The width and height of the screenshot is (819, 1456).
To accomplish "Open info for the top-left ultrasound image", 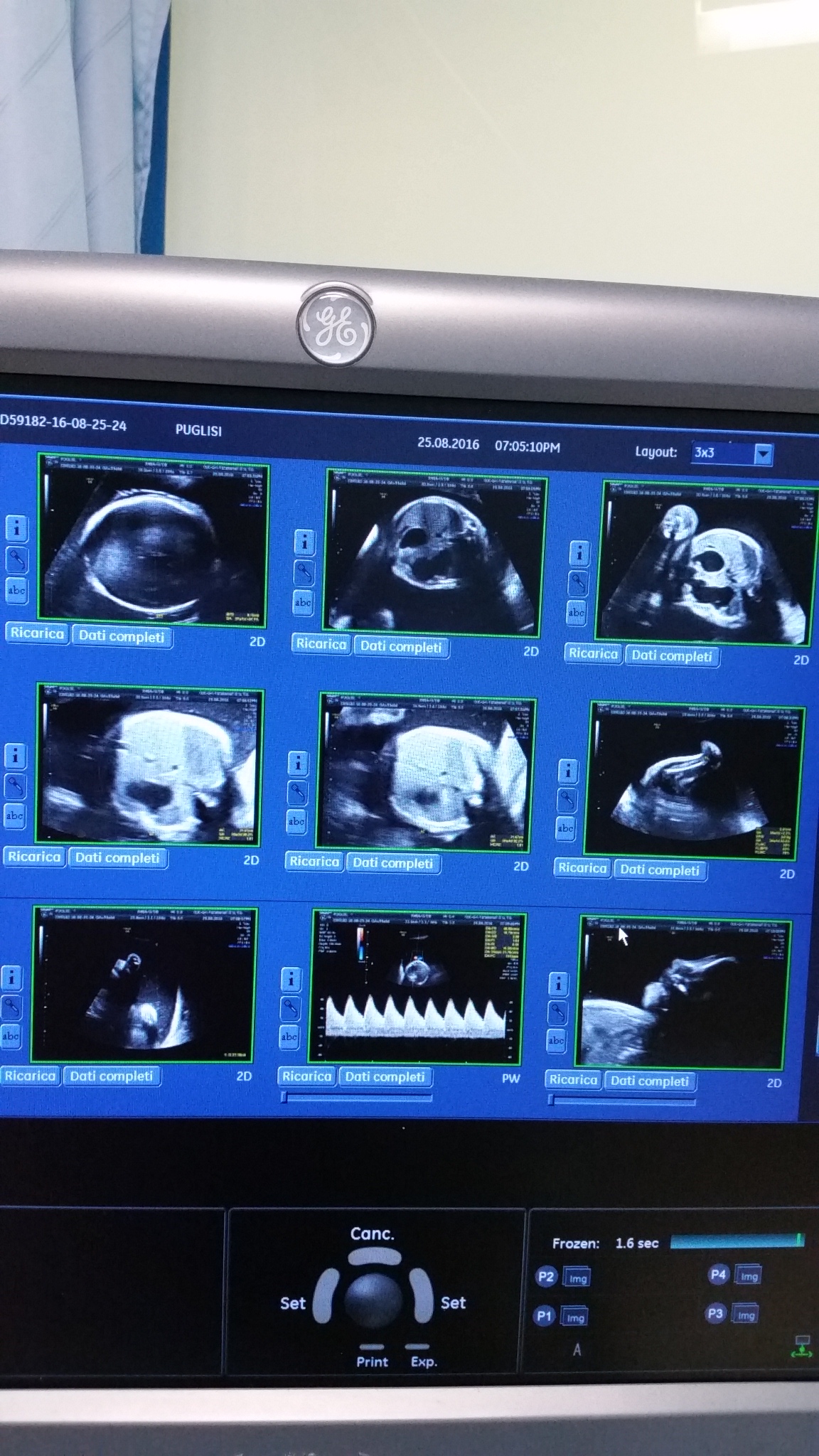I will pos(17,528).
